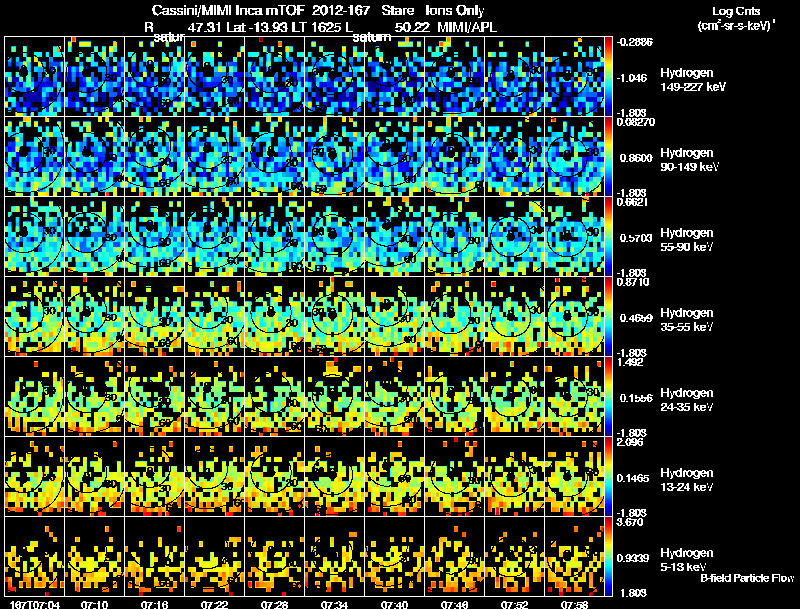The height and width of the screenshot is (609, 800).
Task: Pick the Hydrogen 55-90 keV panel at 07:58
Action: 574,237
